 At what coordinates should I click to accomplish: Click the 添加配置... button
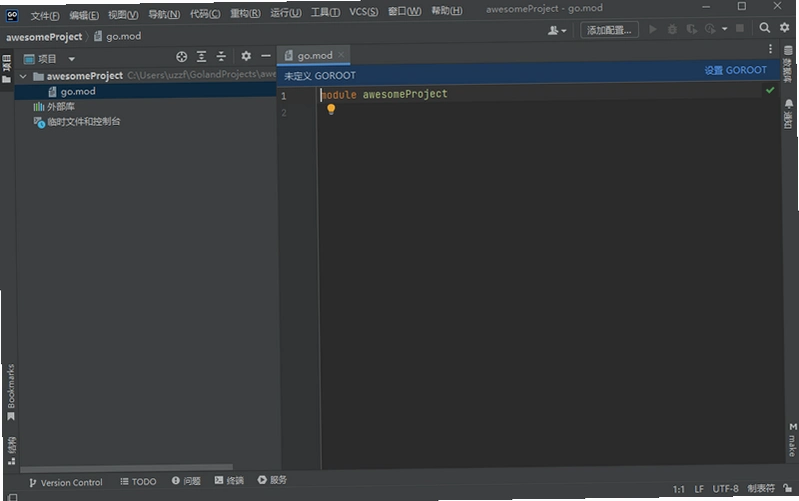point(609,30)
